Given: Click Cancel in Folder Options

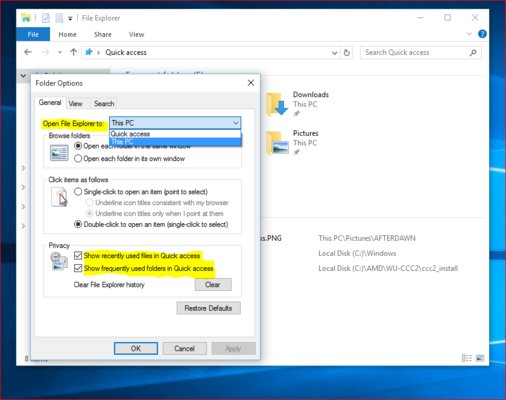Looking at the screenshot, I should coord(184,348).
